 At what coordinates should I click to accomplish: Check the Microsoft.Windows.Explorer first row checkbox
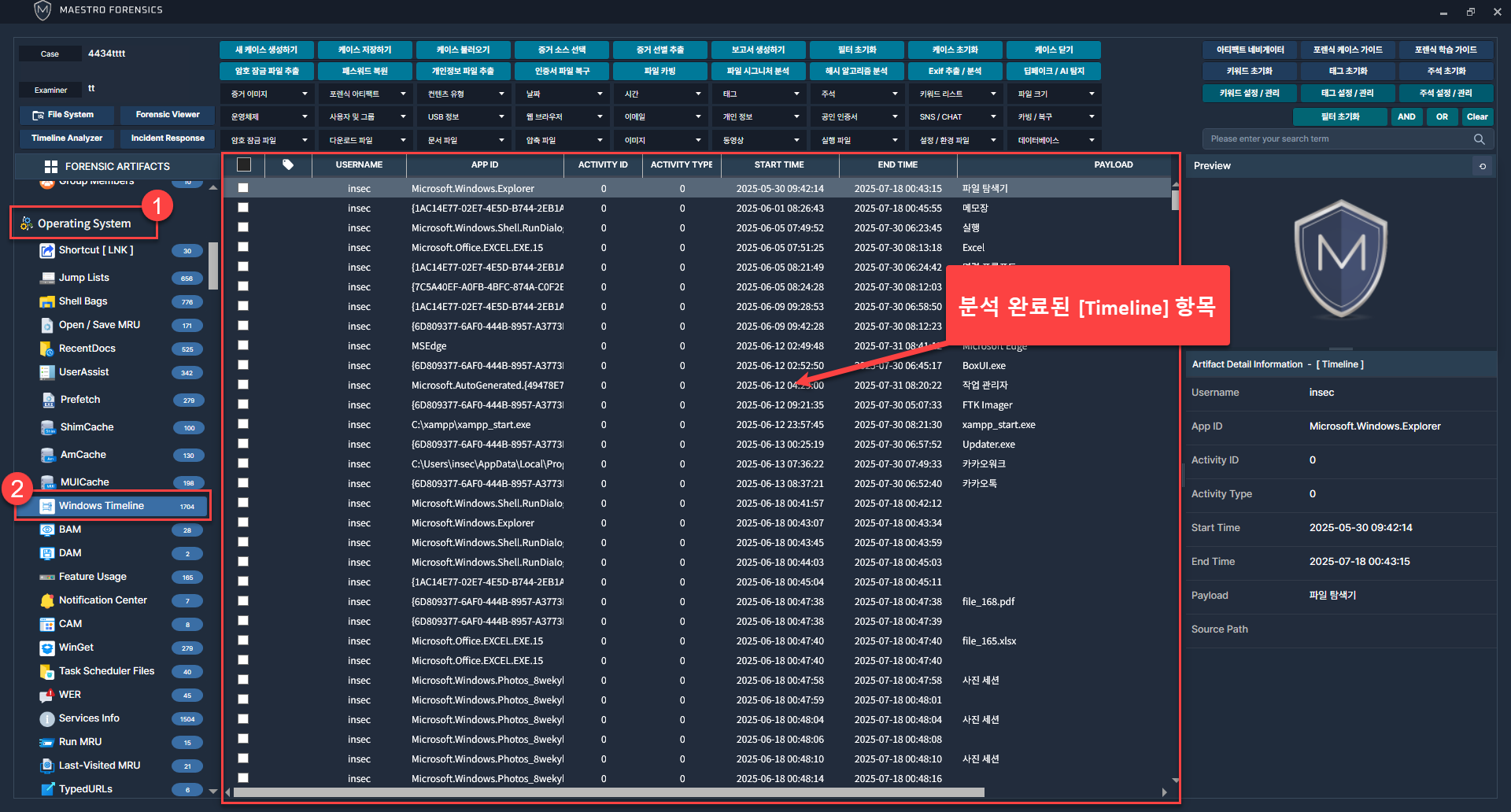click(243, 188)
